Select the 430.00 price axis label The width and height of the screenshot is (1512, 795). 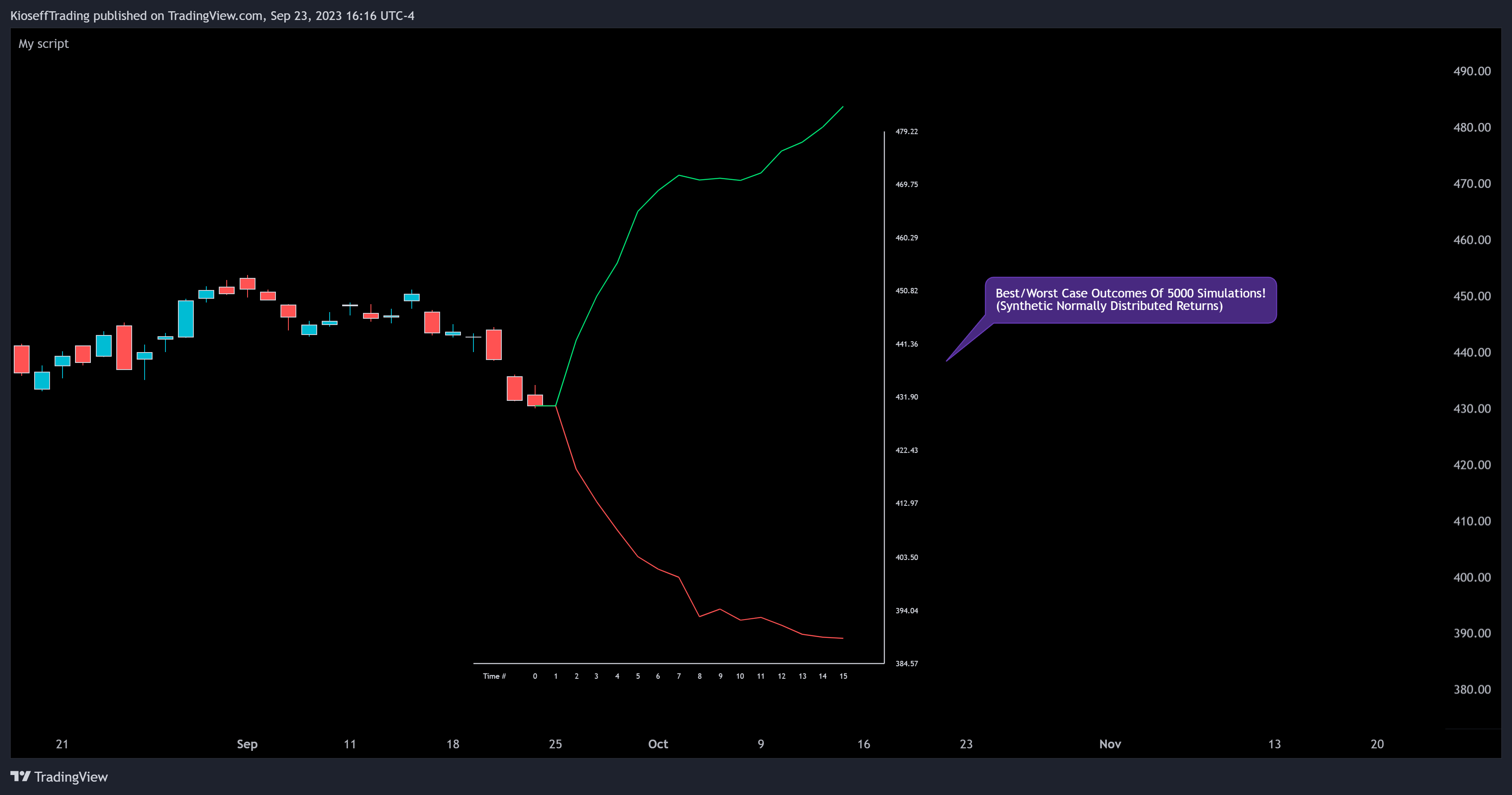click(1472, 409)
